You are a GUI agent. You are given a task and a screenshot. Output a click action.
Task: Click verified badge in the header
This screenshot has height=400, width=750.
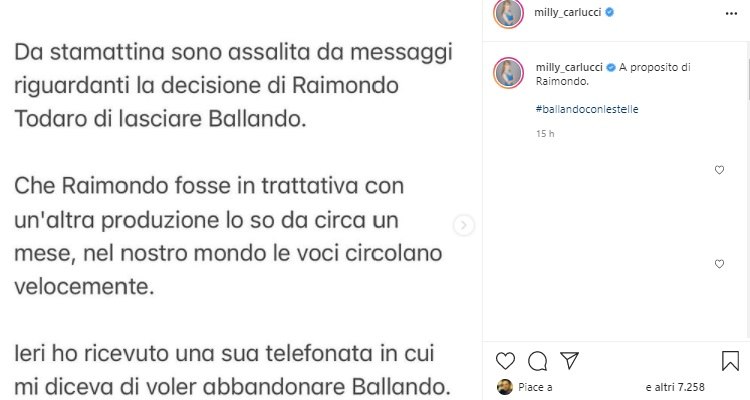tap(610, 12)
